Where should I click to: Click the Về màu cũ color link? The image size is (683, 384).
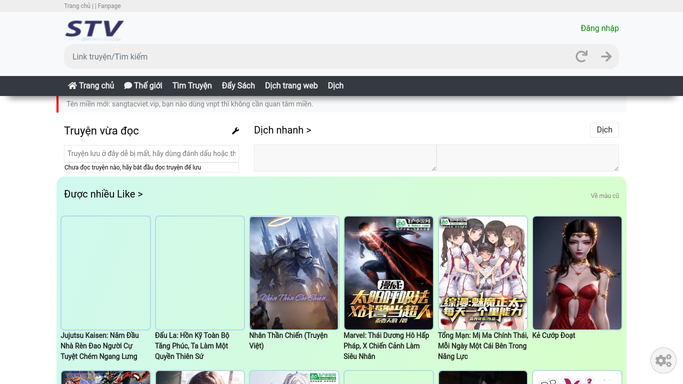pyautogui.click(x=605, y=196)
